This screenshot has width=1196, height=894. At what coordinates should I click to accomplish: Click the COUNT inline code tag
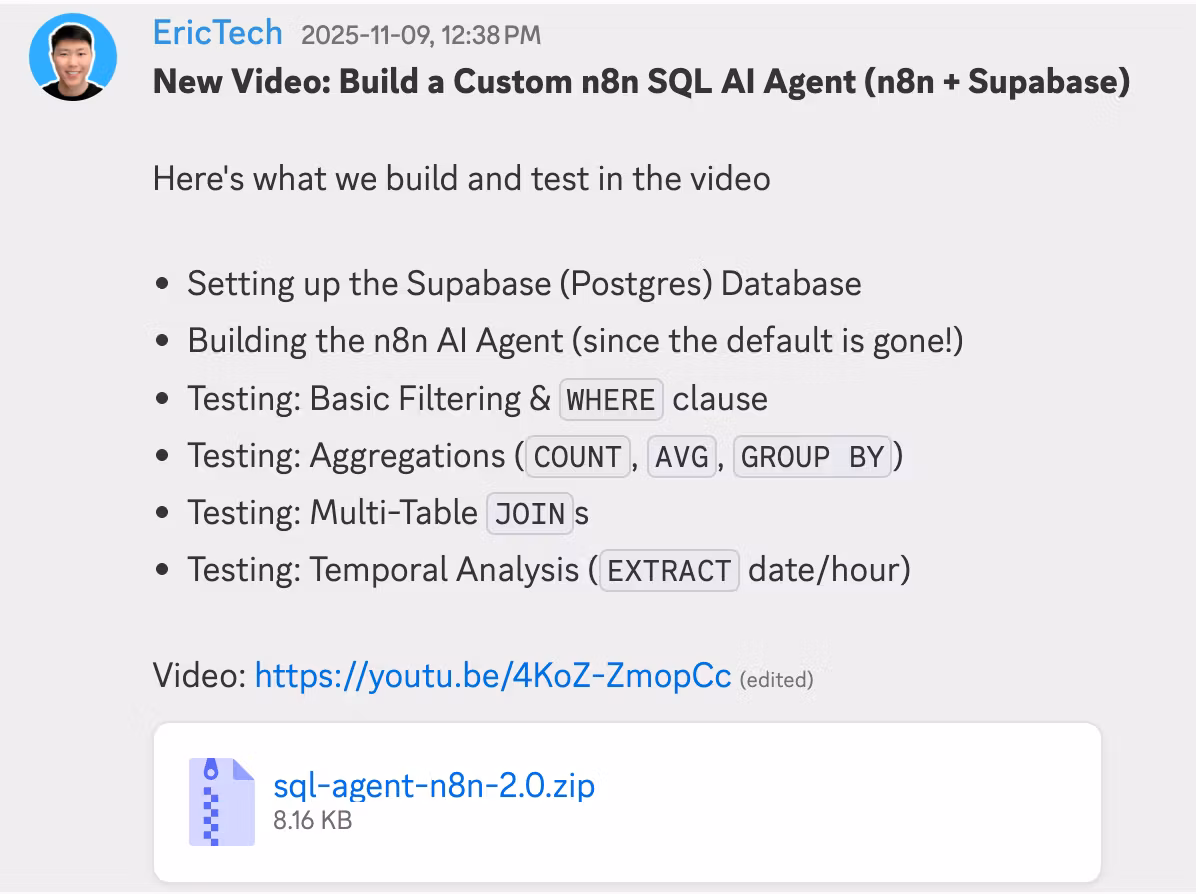[577, 457]
